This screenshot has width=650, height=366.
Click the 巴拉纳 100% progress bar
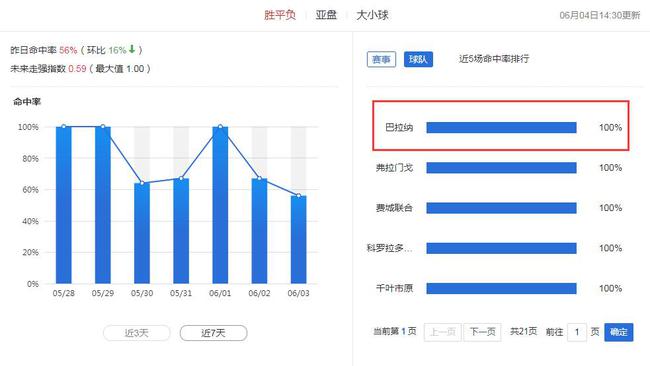[x=502, y=128]
